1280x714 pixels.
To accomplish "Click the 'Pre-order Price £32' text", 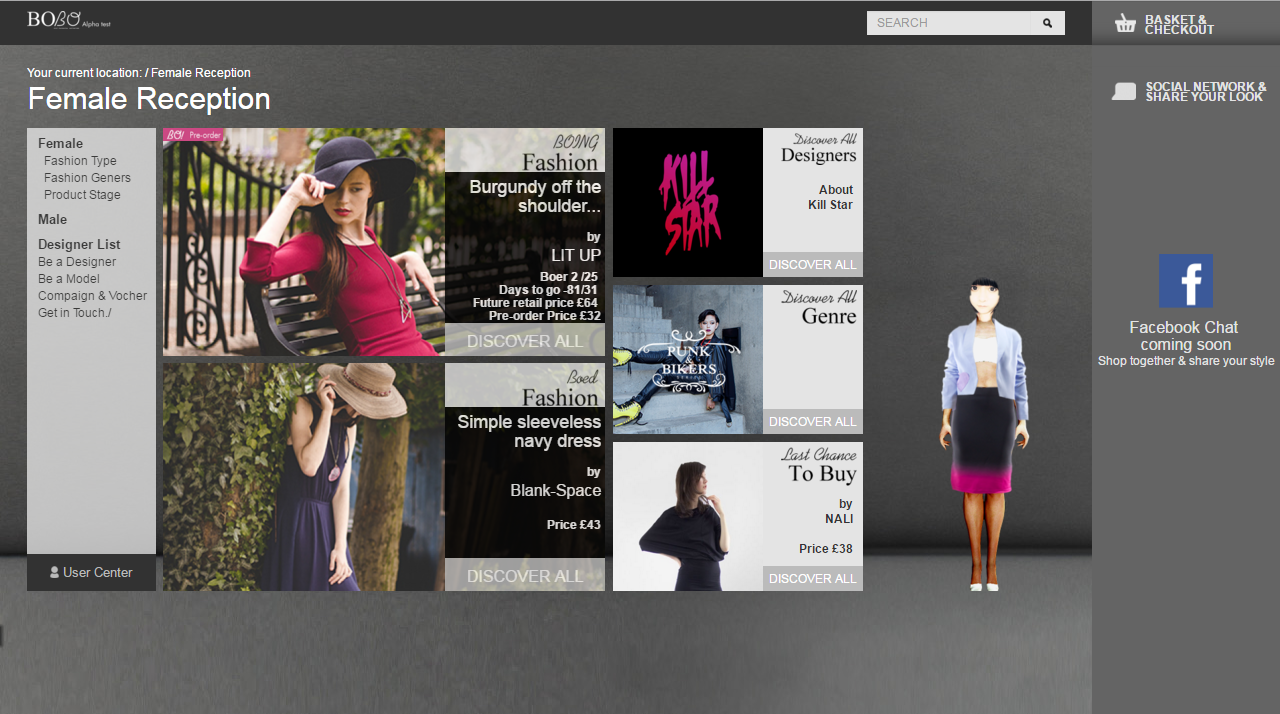I will point(545,316).
